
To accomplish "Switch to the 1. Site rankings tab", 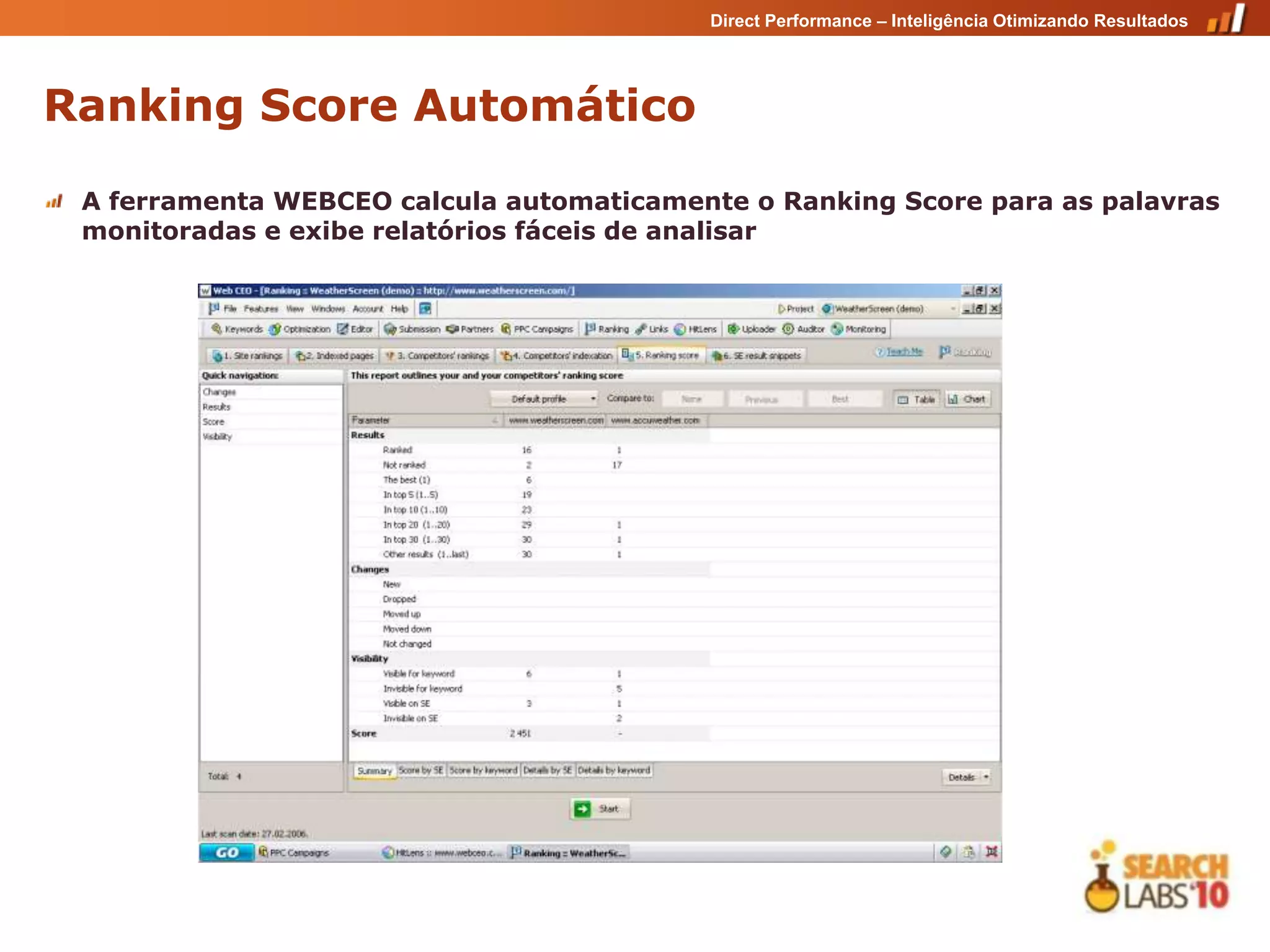I will (x=247, y=356).
